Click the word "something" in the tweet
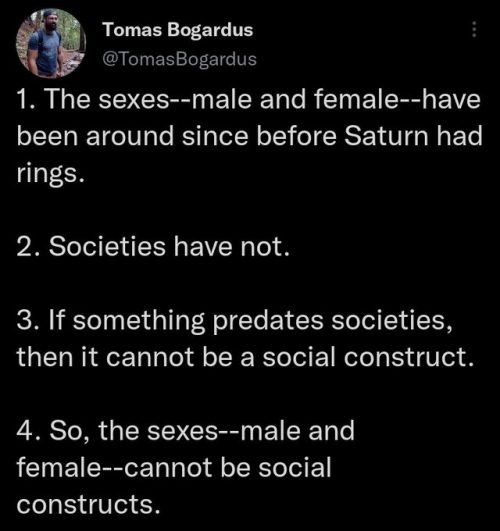500x531 pixels. (139, 321)
